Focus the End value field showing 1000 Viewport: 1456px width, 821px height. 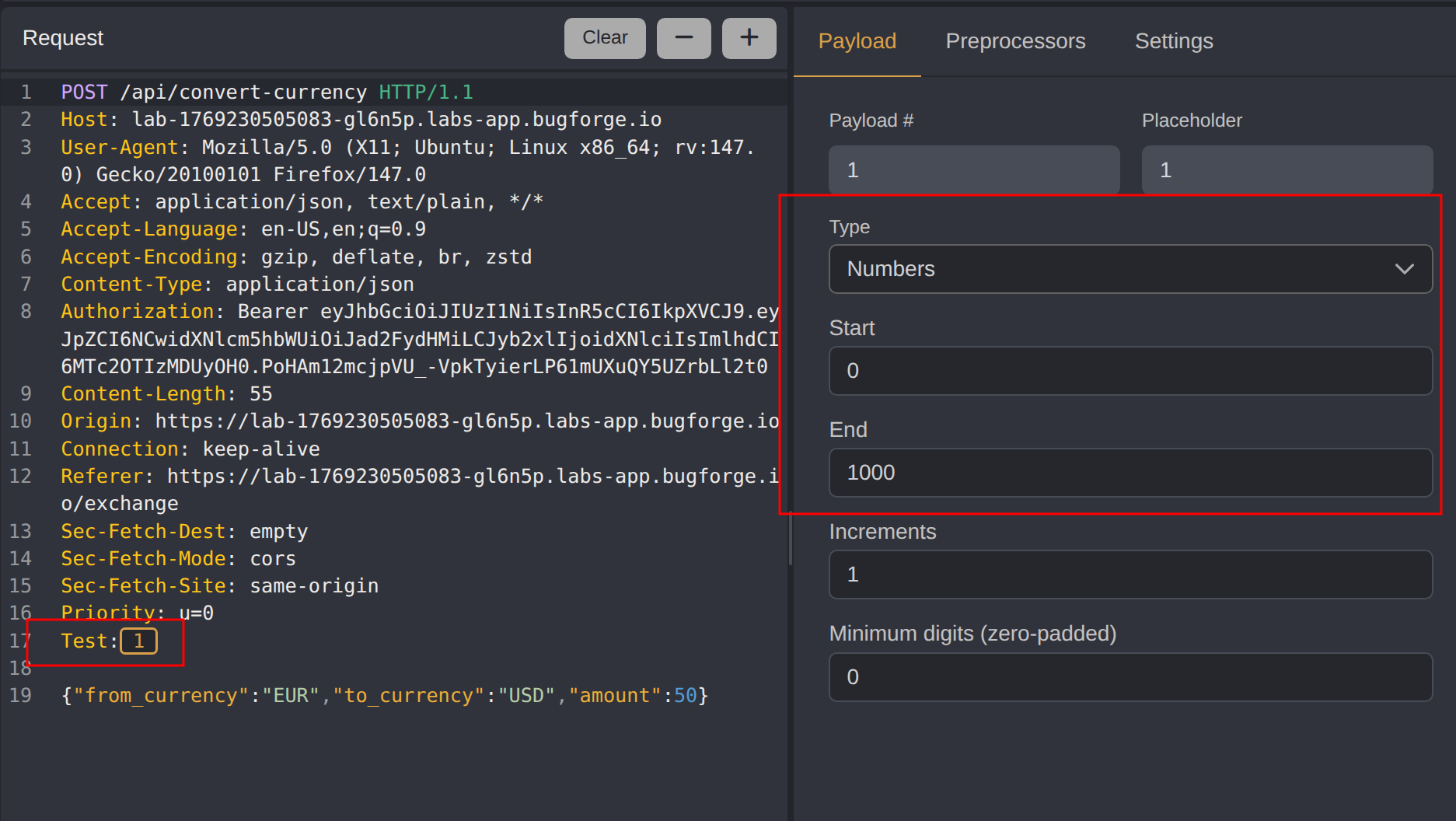pos(1130,473)
